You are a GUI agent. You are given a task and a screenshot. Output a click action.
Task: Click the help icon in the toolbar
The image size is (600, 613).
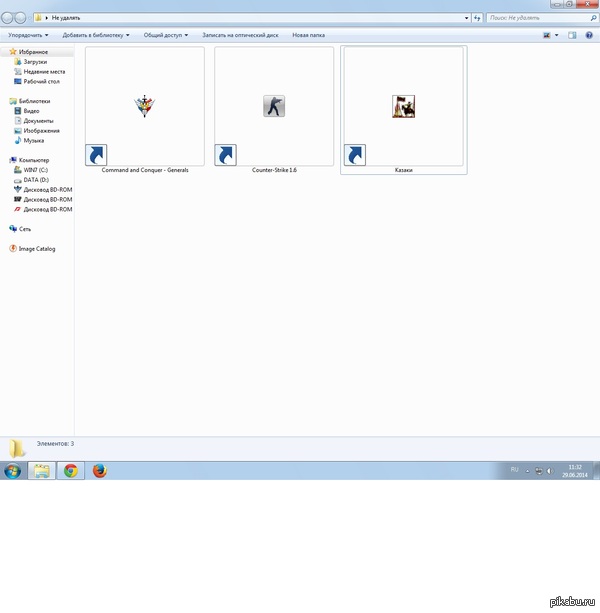[589, 35]
